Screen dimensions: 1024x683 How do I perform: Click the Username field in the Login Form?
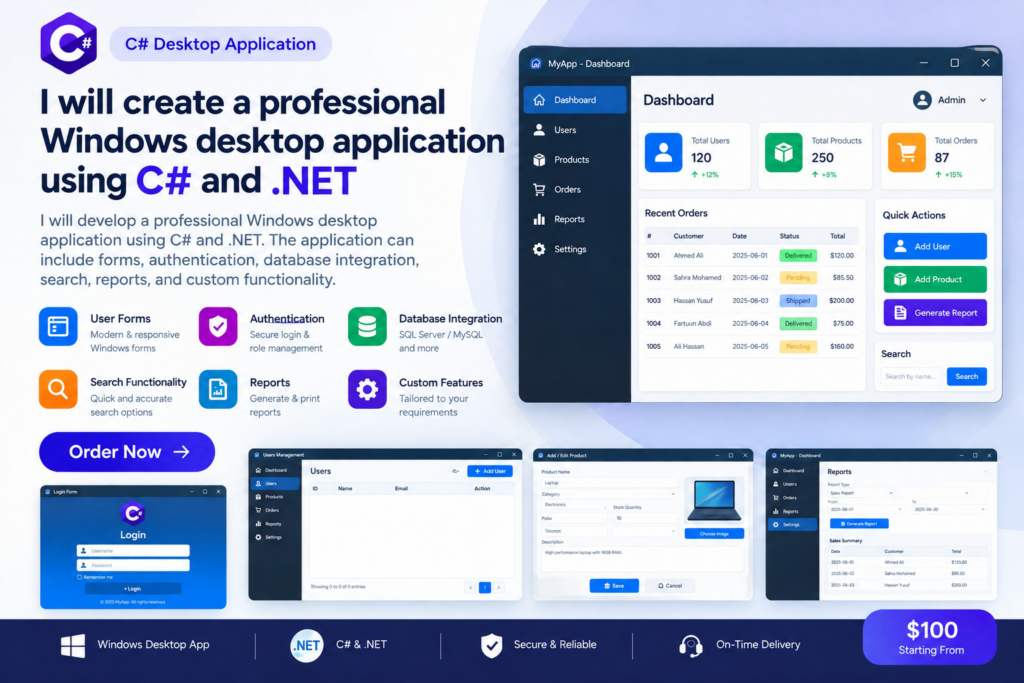tap(133, 550)
